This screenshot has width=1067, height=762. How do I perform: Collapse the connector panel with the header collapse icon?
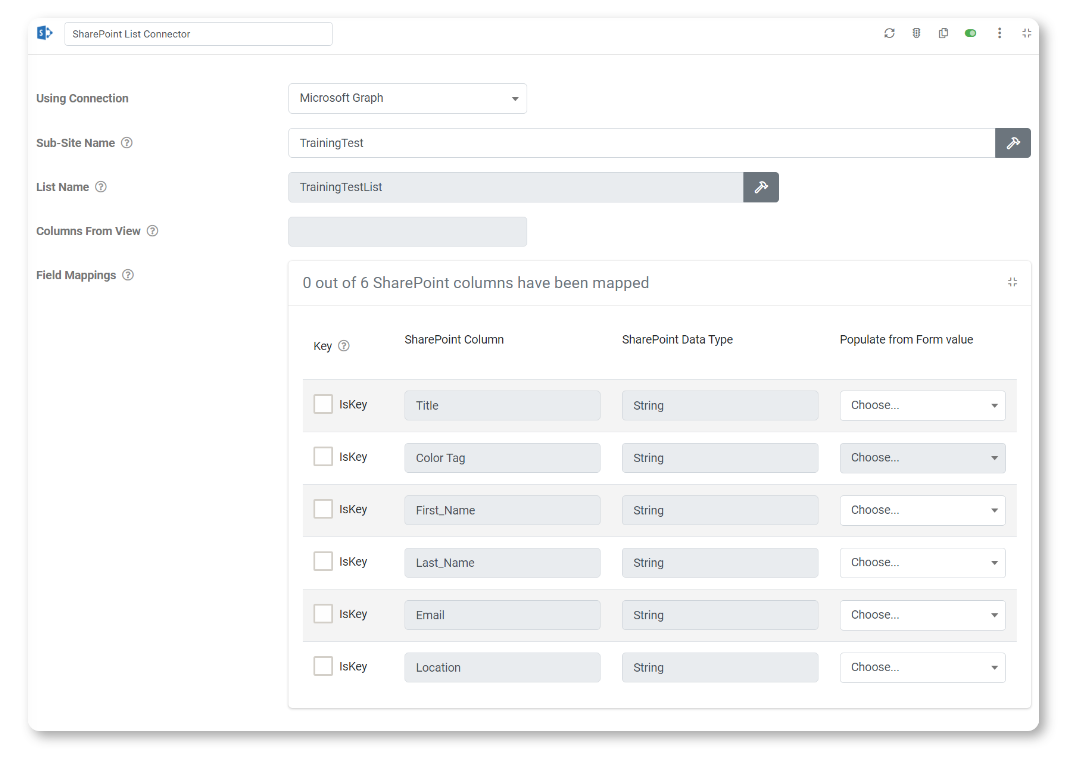pos(1027,33)
